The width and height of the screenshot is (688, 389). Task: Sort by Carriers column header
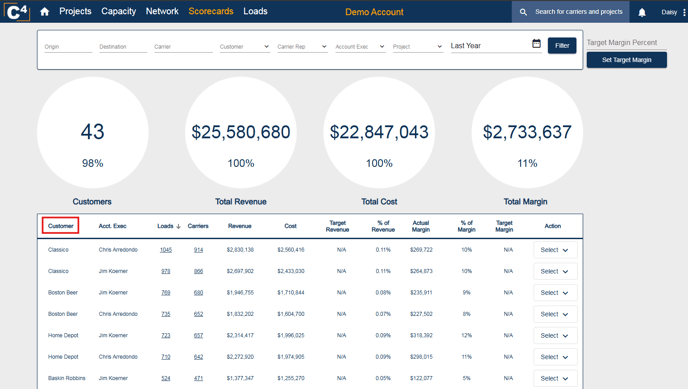coord(198,226)
